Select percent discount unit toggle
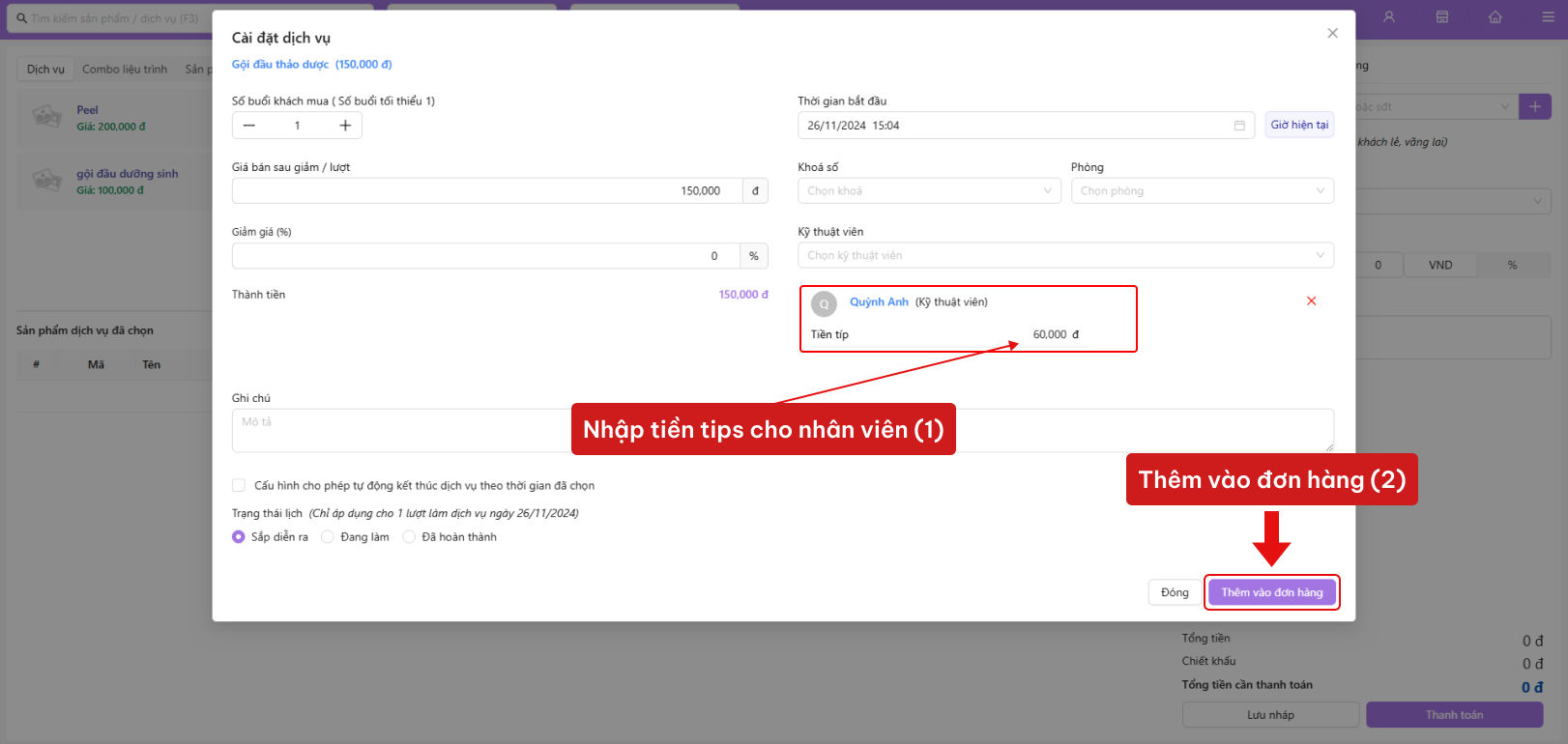Image resolution: width=1568 pixels, height=744 pixels. point(1513,265)
